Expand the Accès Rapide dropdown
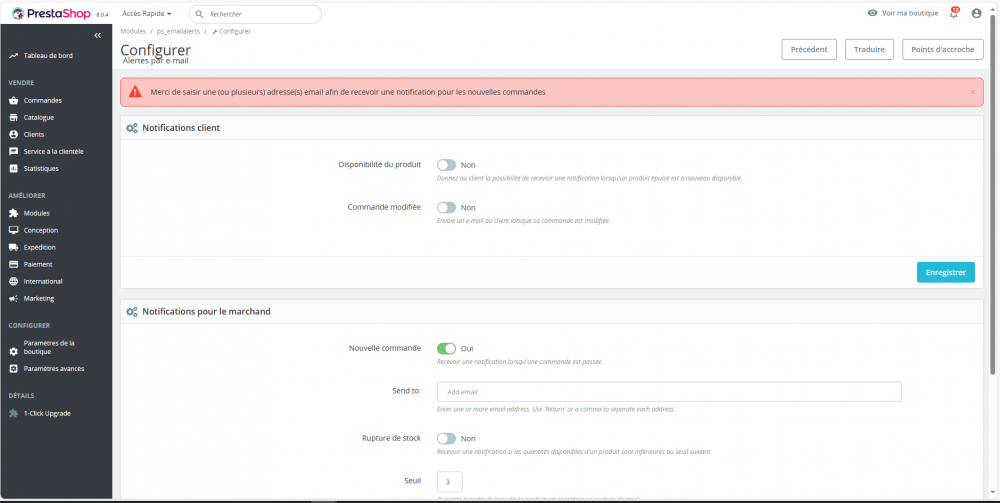1000x503 pixels. pos(146,14)
